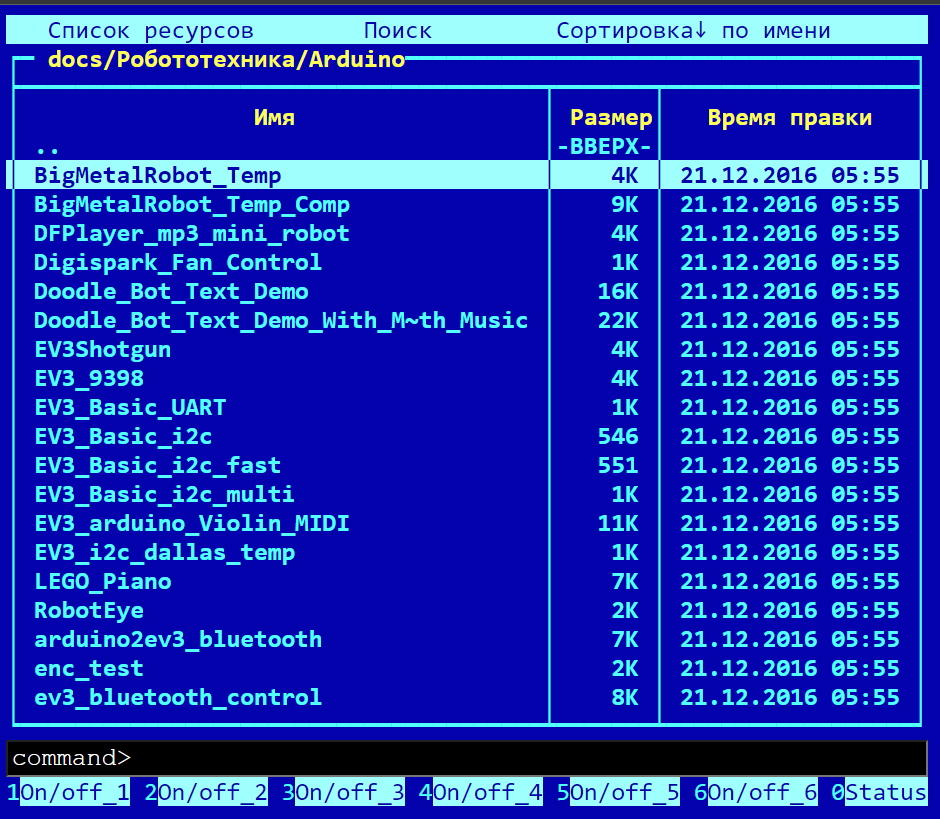
Task: Open the Поиск menu item
Action: click(397, 31)
